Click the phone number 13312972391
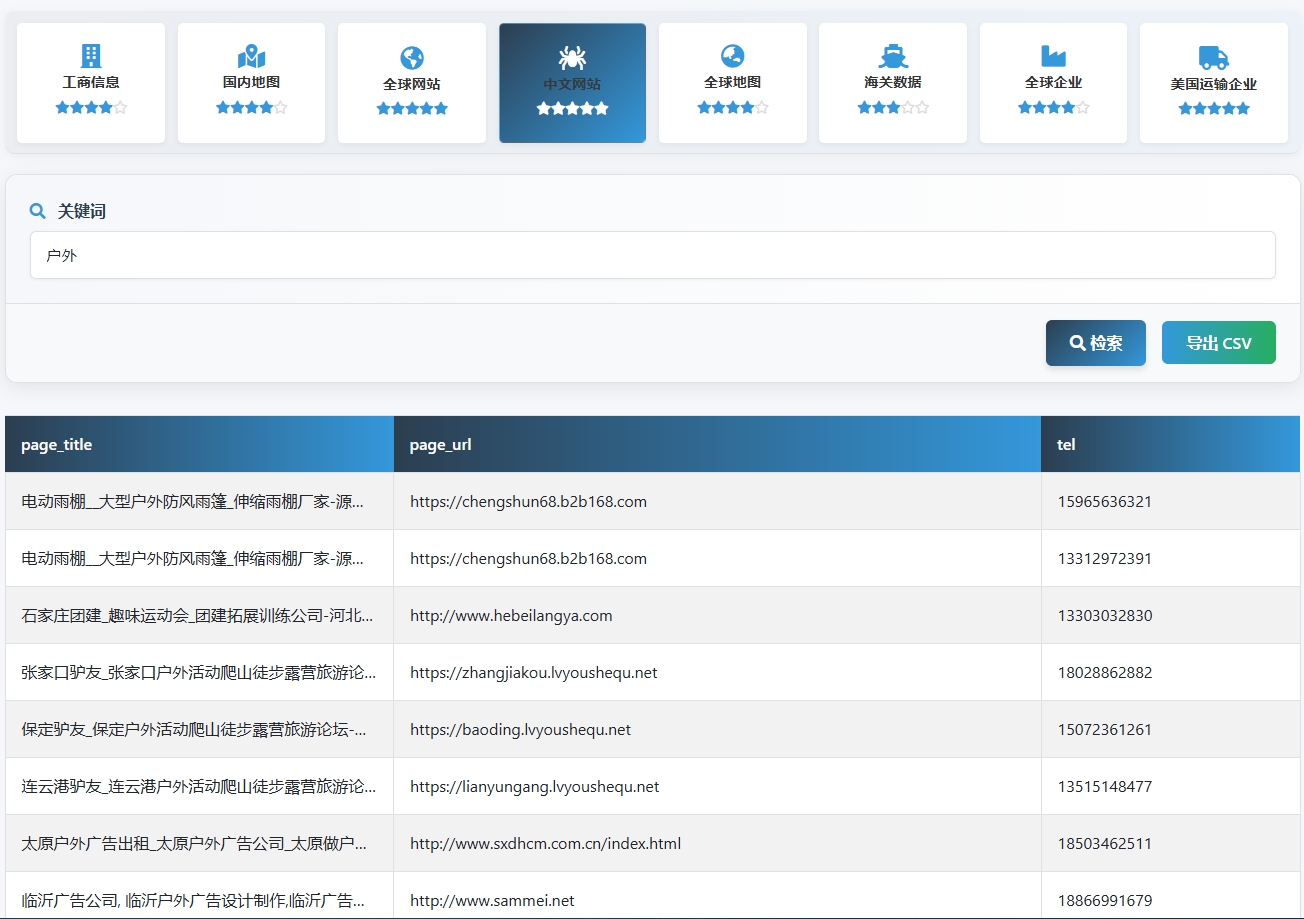1304x919 pixels. coord(1105,558)
